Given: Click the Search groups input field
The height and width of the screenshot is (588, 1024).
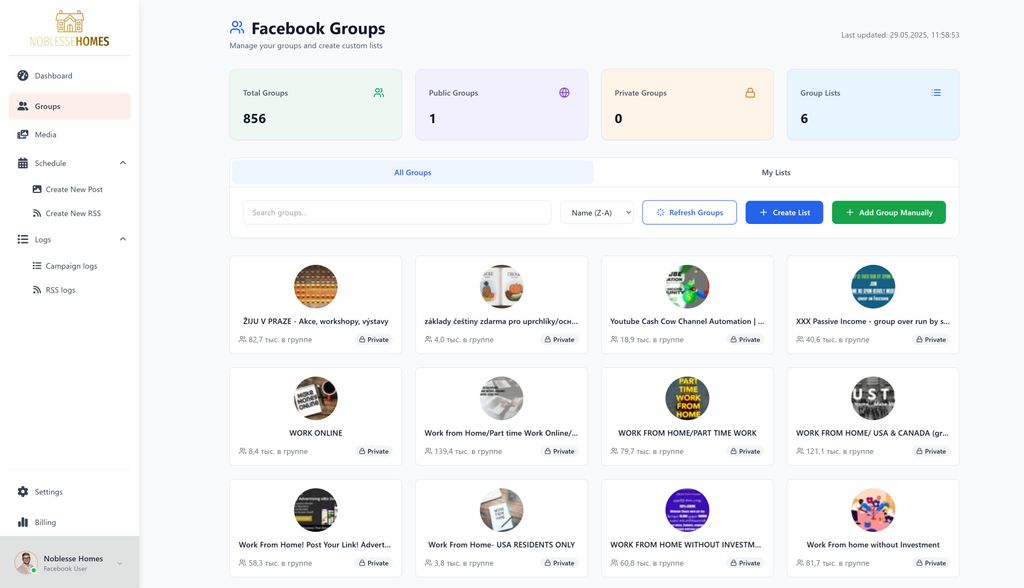Looking at the screenshot, I should pos(397,212).
